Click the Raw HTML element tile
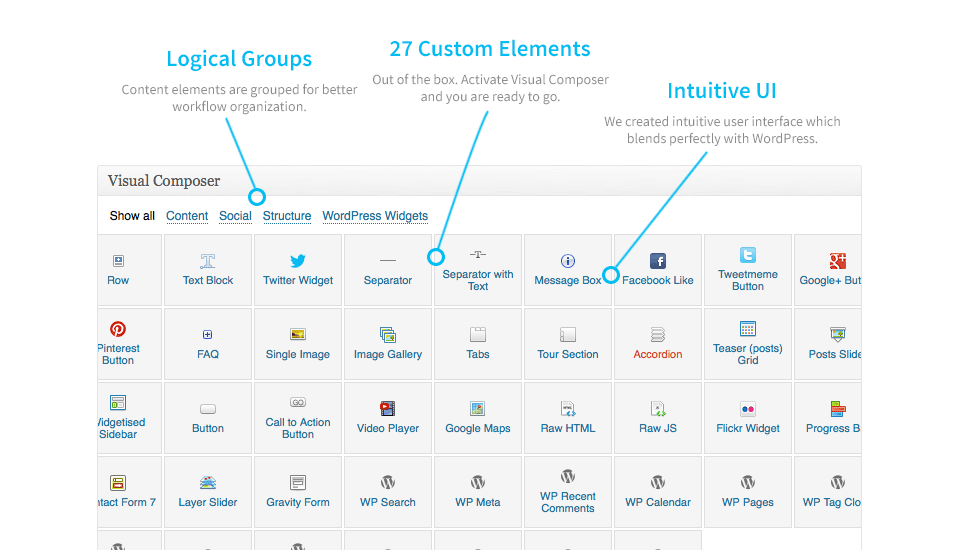The image size is (960, 550). click(x=568, y=418)
